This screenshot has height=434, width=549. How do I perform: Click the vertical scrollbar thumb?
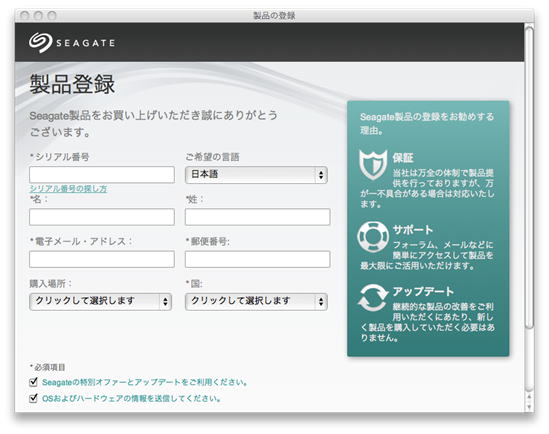pos(529,178)
